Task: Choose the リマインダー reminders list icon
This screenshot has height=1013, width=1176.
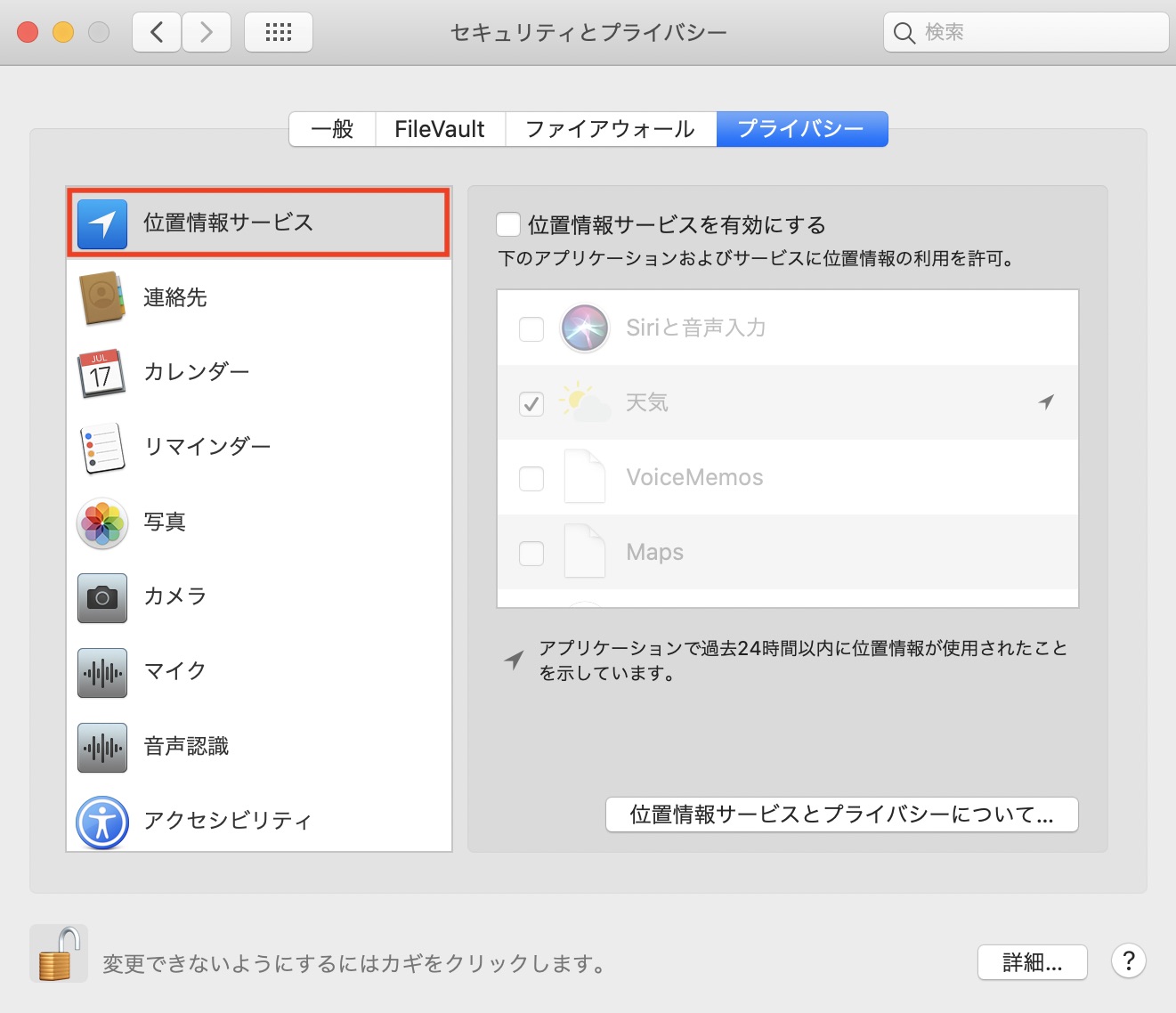Action: click(x=102, y=448)
